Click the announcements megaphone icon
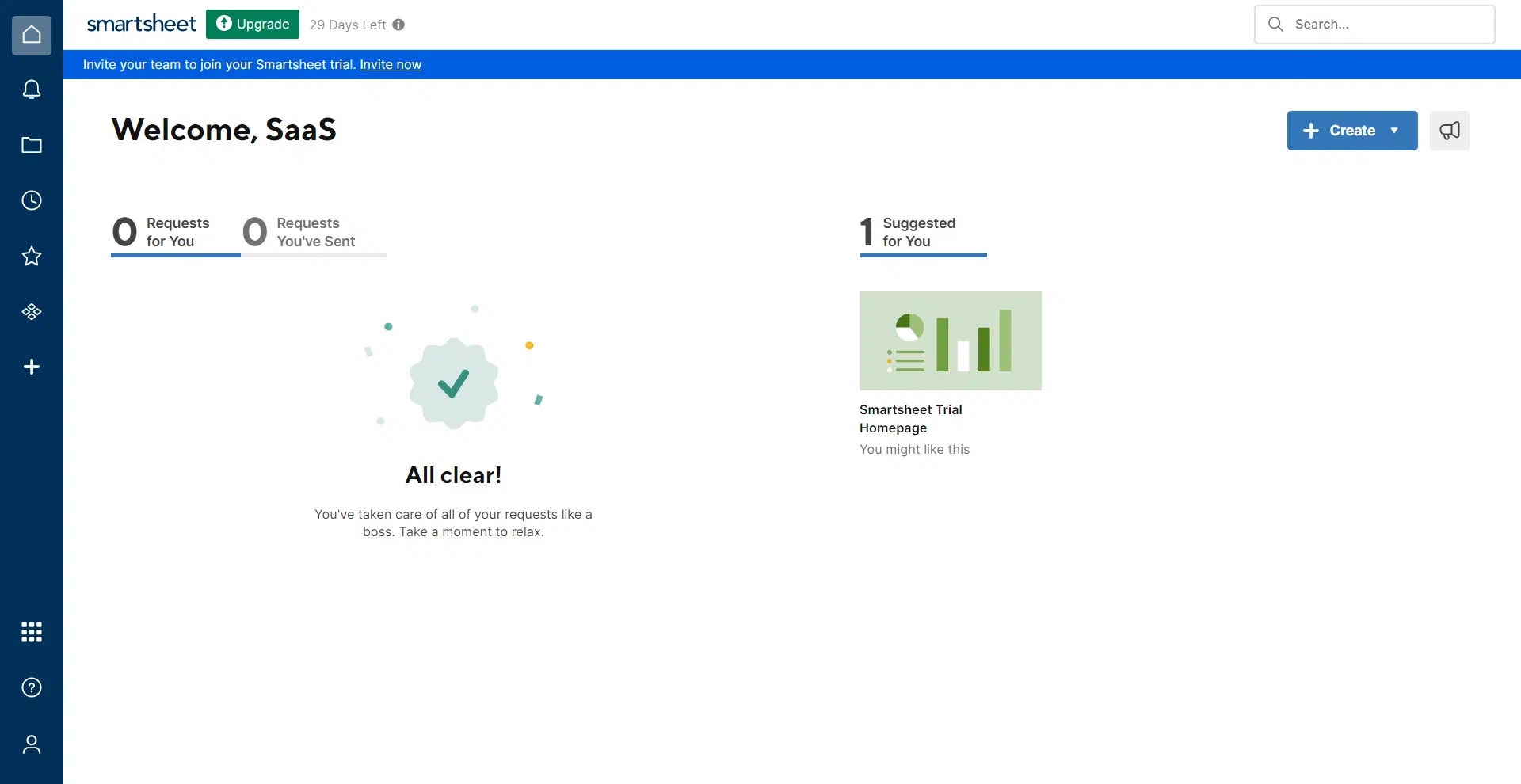Image resolution: width=1521 pixels, height=784 pixels. (x=1450, y=131)
